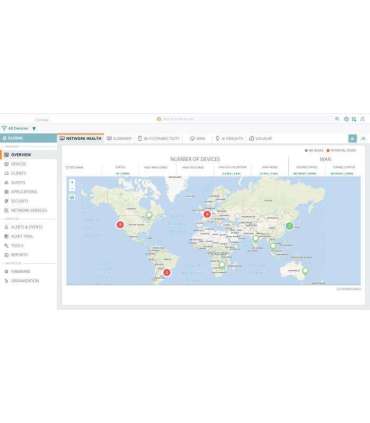Screen dimensions: 370x423
Task: Switch to the AI Insights tab
Action: coord(230,138)
